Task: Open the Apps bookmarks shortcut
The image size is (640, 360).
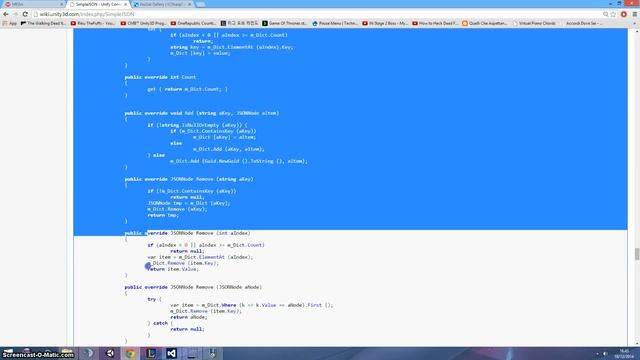Action: pos(10,23)
